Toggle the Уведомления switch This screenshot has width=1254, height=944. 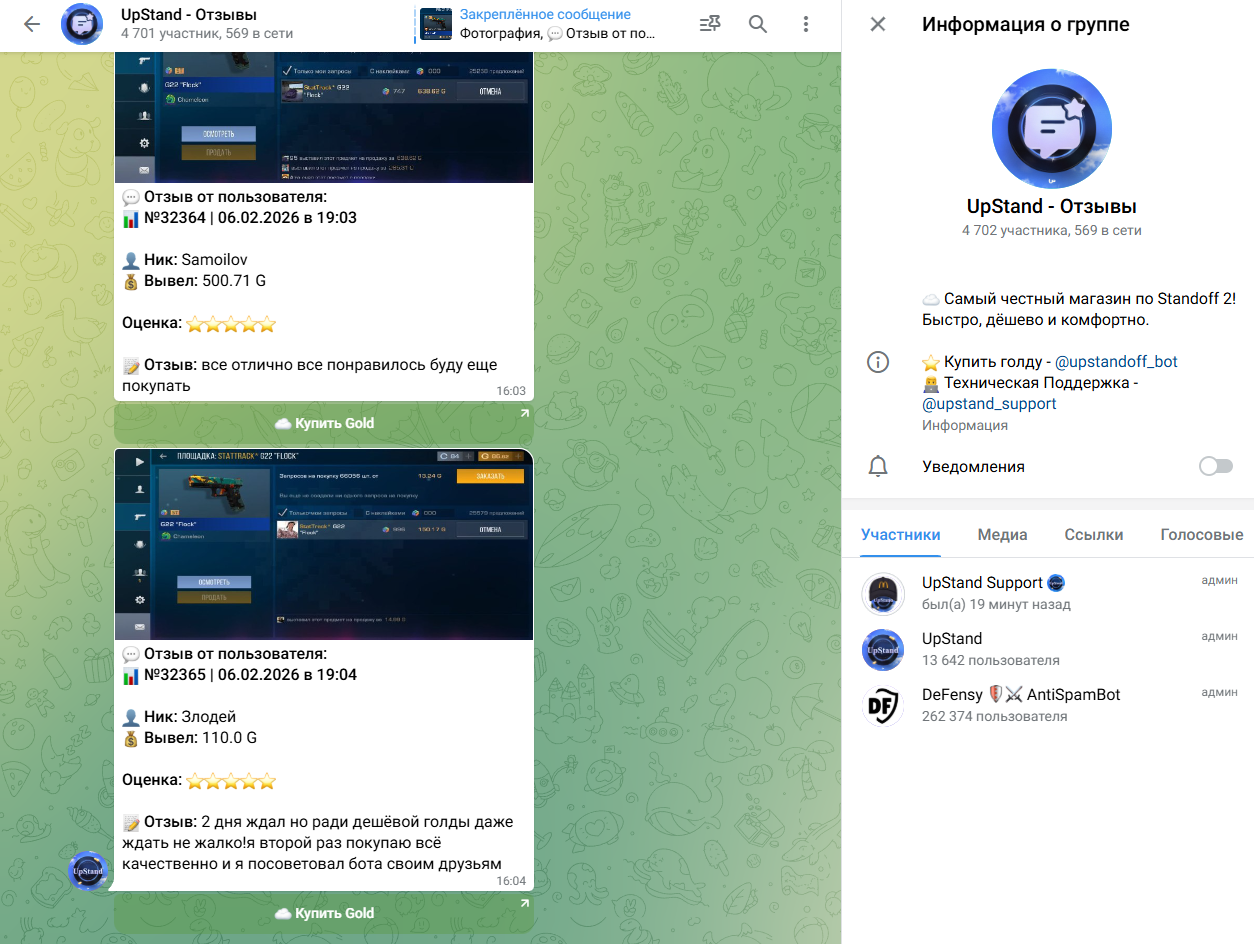click(1216, 466)
